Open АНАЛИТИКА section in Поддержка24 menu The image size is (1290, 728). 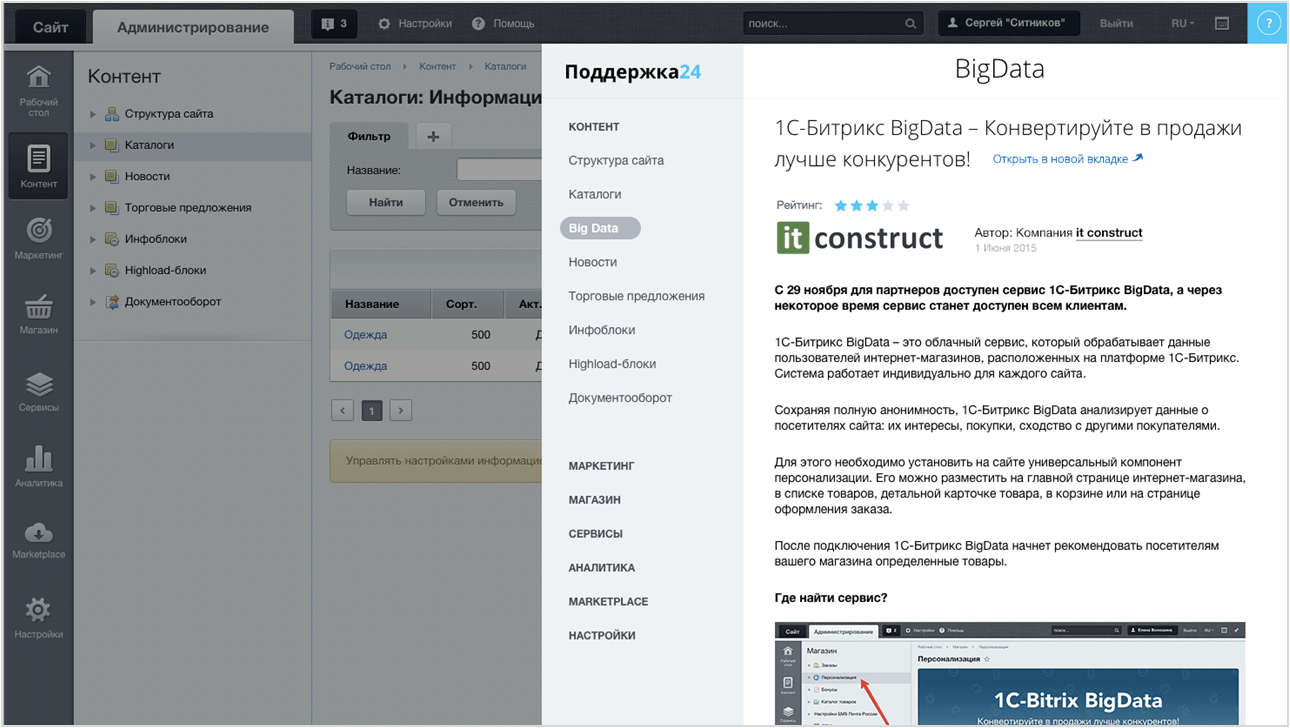point(602,568)
